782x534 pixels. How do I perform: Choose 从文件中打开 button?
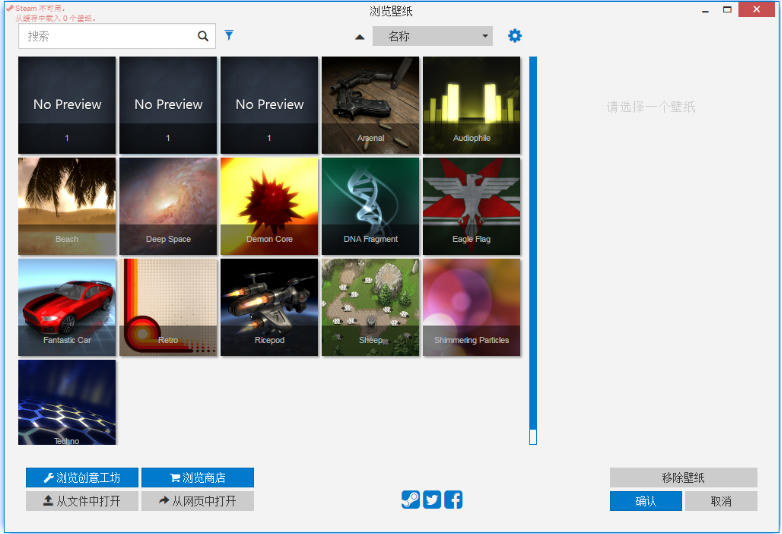[x=82, y=501]
